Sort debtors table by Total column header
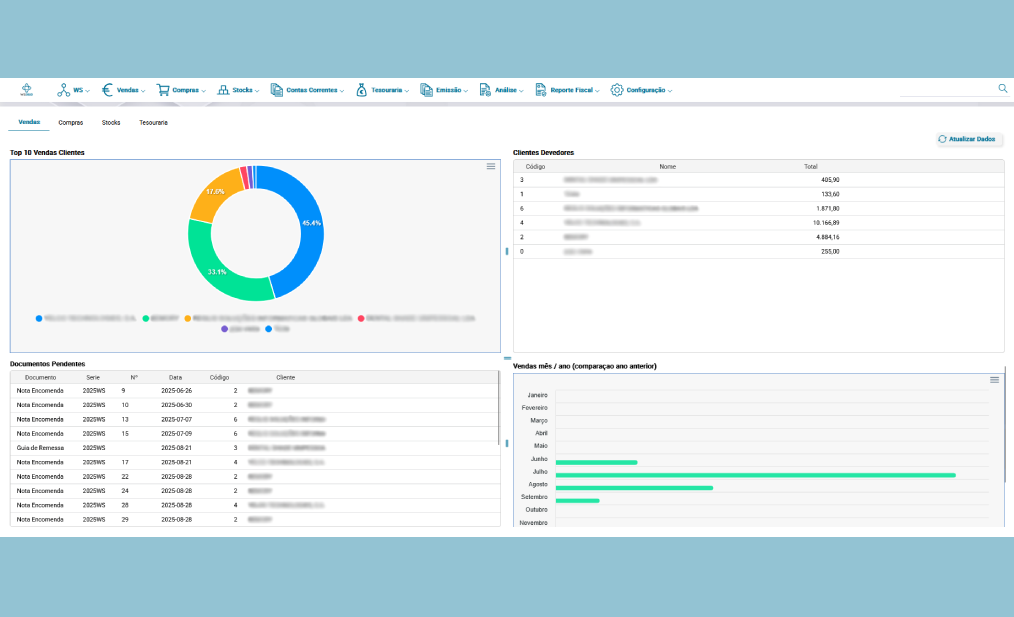 coord(810,166)
